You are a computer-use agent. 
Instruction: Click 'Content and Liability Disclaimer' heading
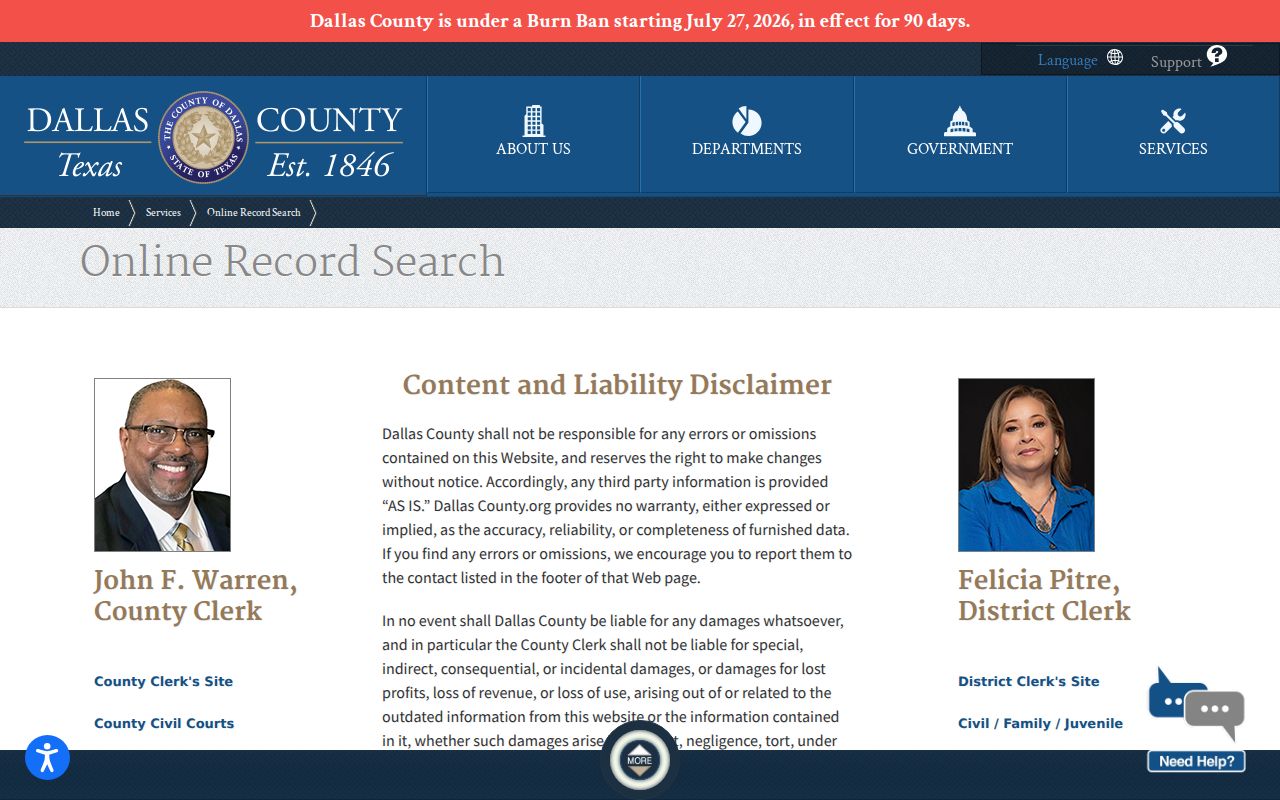[617, 385]
